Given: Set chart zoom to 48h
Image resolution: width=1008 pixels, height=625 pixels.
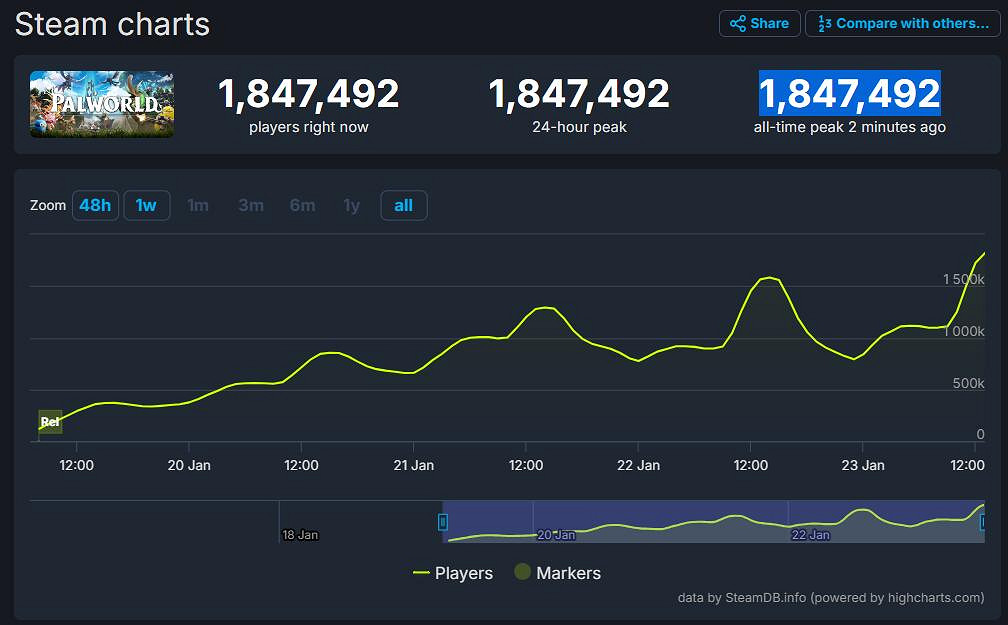Looking at the screenshot, I should [x=95, y=205].
